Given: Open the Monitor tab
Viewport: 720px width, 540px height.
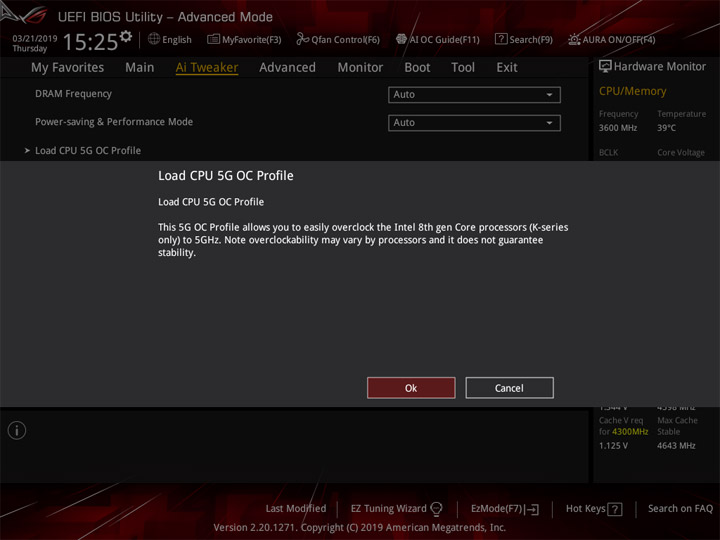Looking at the screenshot, I should pyautogui.click(x=360, y=68).
